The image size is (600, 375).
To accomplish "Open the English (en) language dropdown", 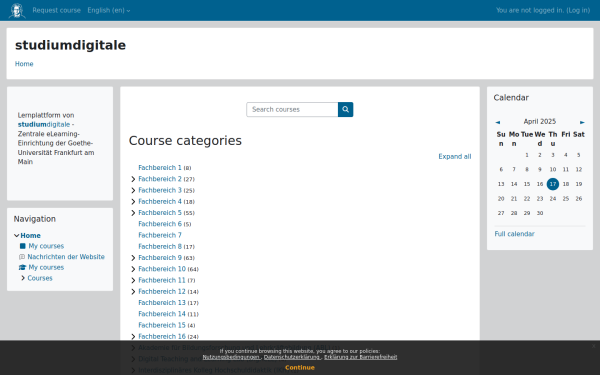I will 109,10.
